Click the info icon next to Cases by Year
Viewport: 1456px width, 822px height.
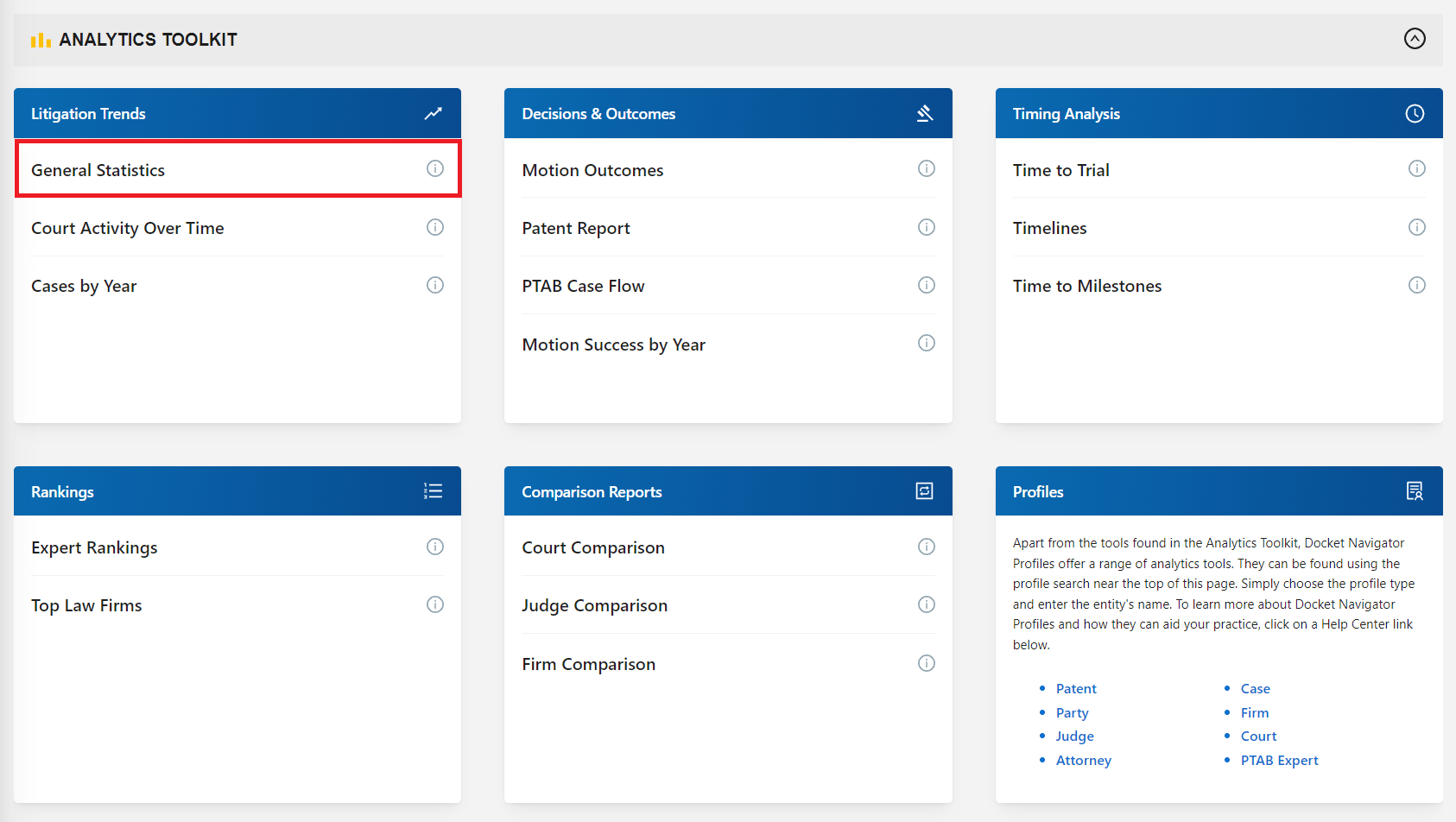tap(434, 285)
